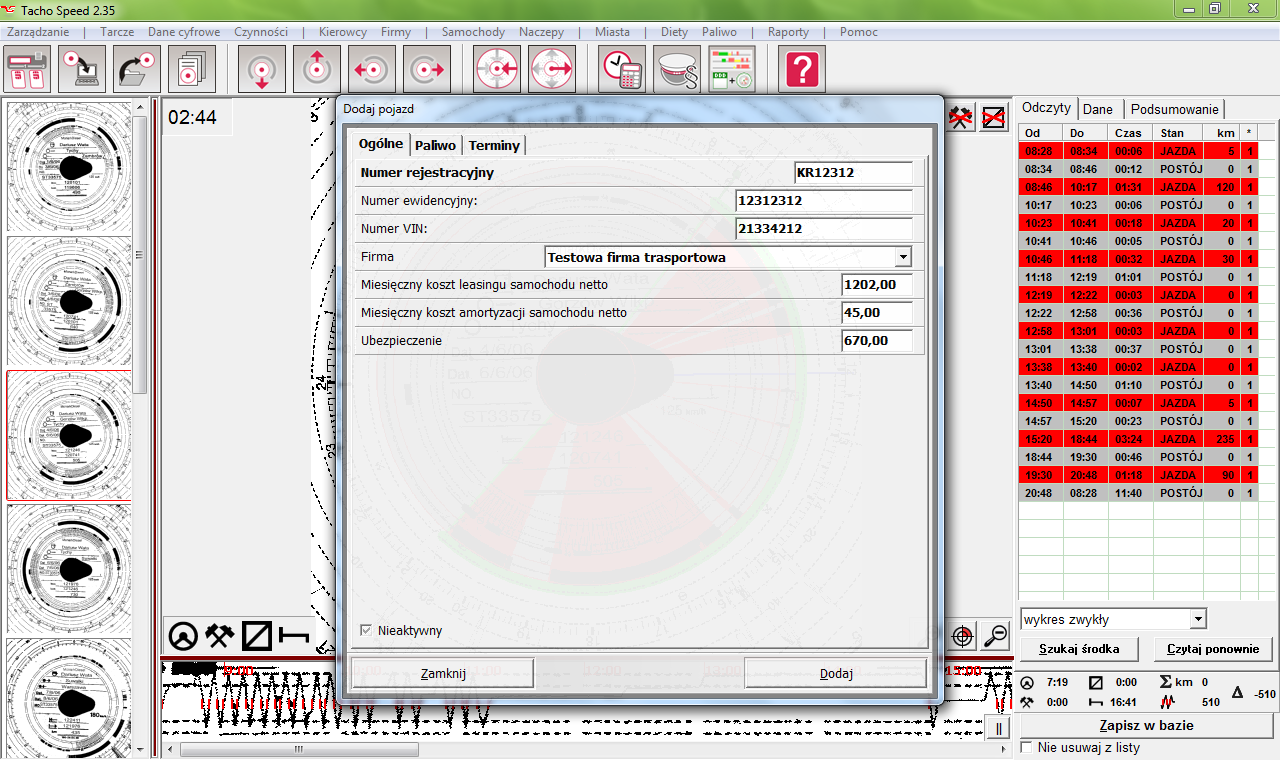Screen dimensions: 1280x760
Task: Open the Terminy tab
Action: (494, 145)
